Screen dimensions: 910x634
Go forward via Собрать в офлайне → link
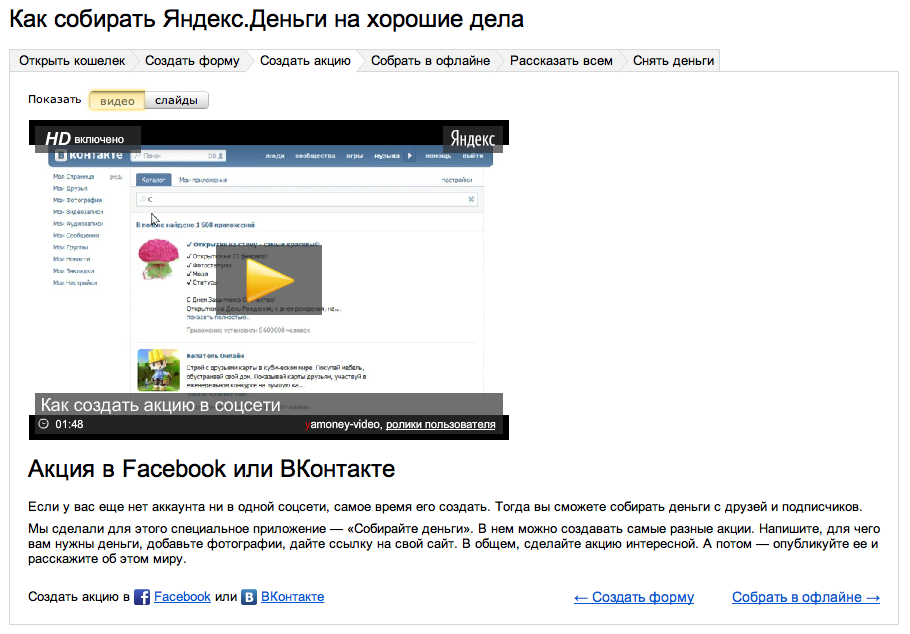pos(806,597)
